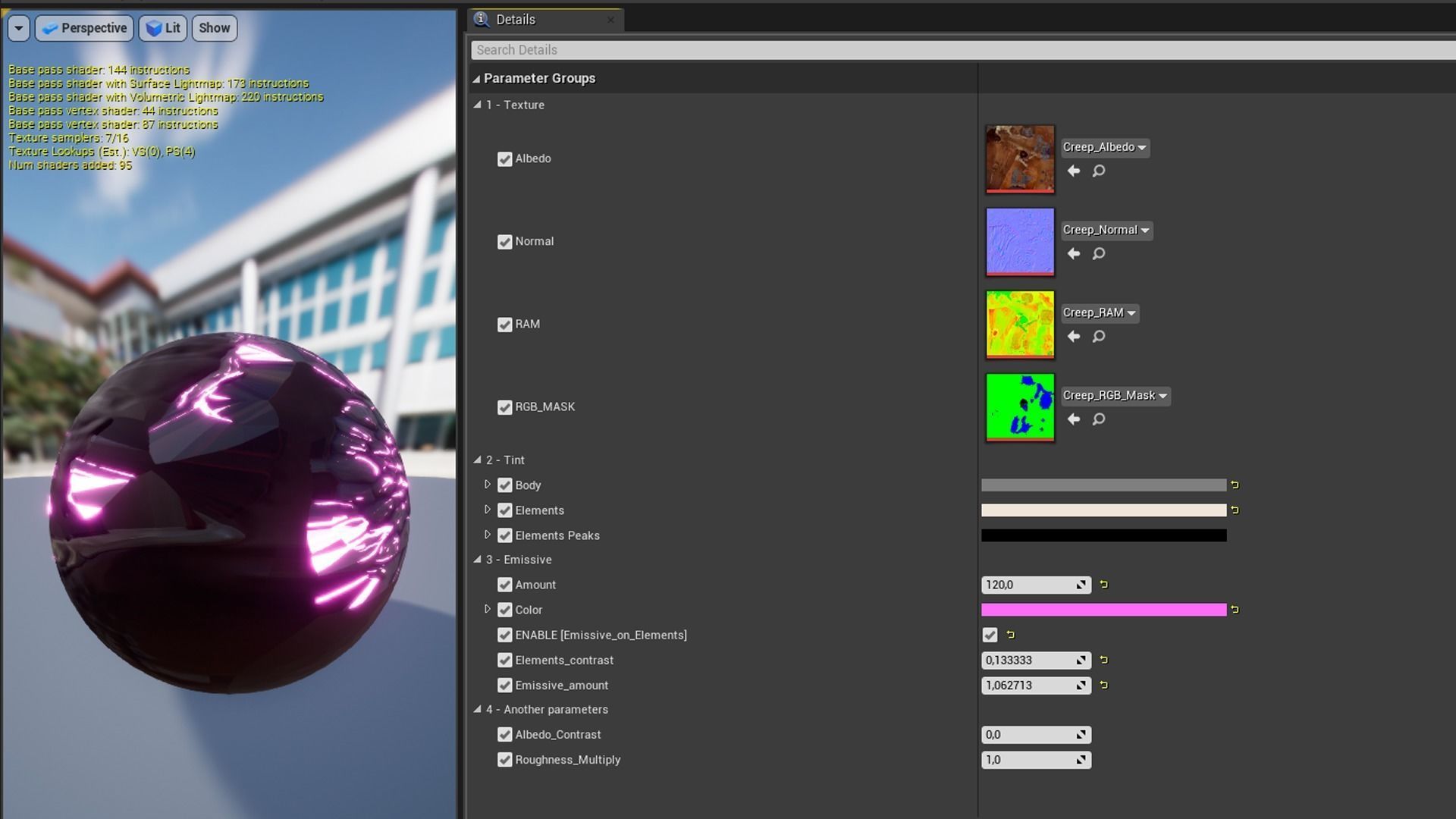
Task: Expand the Elements Peaks color channels
Action: tap(488, 535)
